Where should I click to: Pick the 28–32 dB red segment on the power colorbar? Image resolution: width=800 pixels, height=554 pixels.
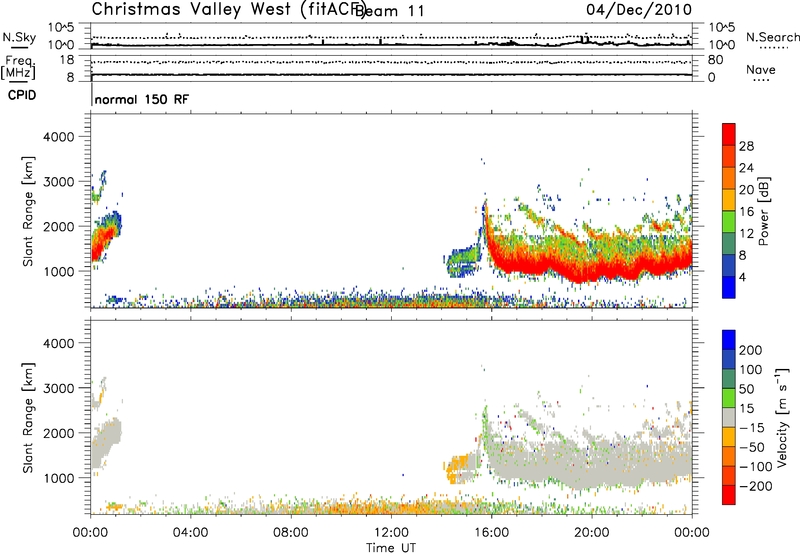[729, 134]
